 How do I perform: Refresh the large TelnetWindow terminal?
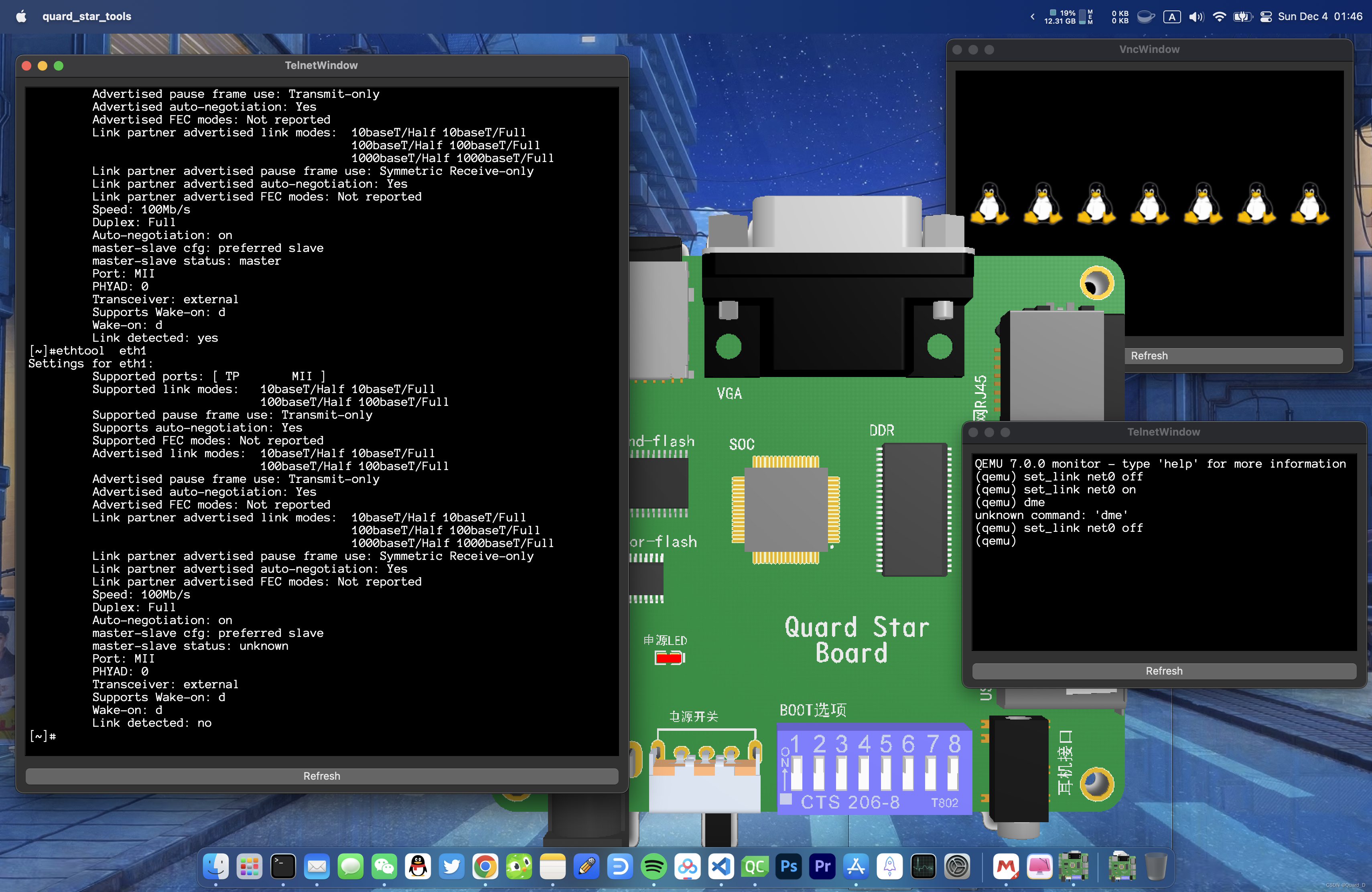(x=322, y=776)
